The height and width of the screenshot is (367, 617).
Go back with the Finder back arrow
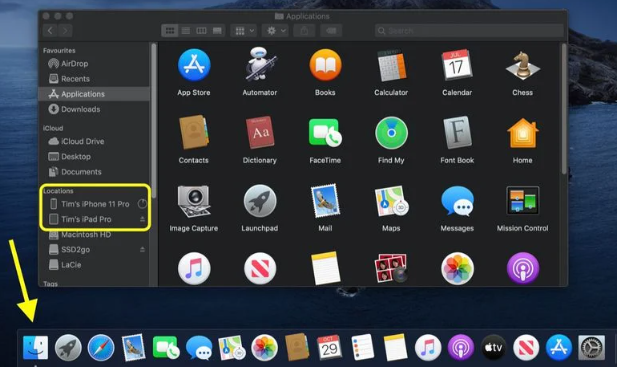pyautogui.click(x=50, y=31)
